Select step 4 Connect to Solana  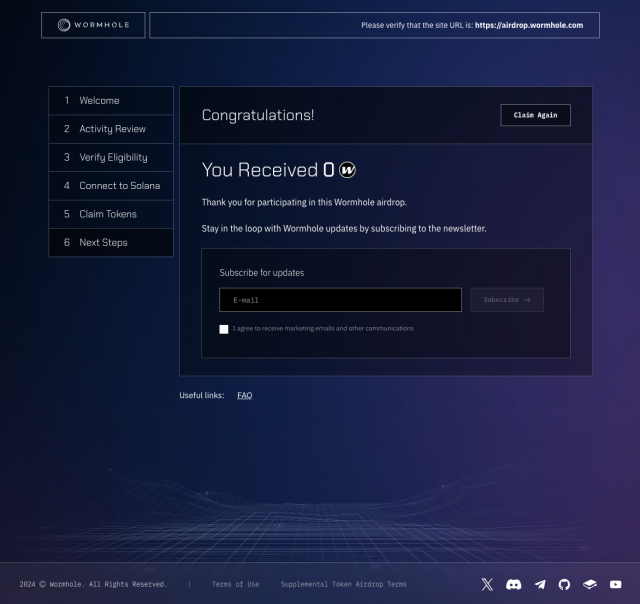[x=111, y=186]
